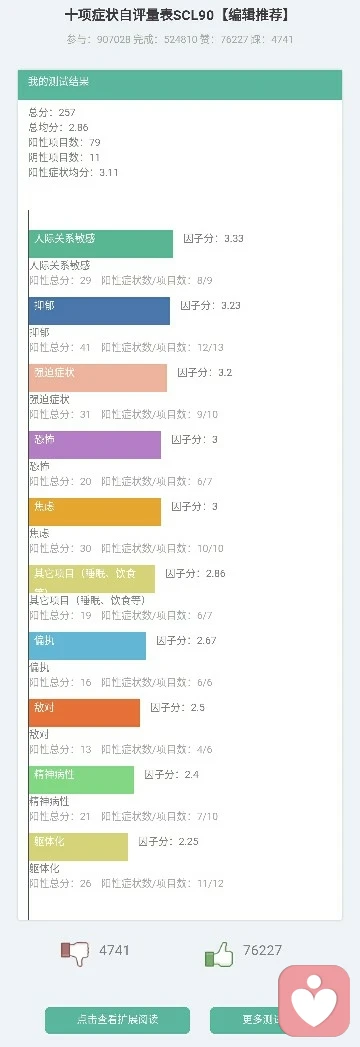Select the 恐怖 purple bar

[95, 445]
